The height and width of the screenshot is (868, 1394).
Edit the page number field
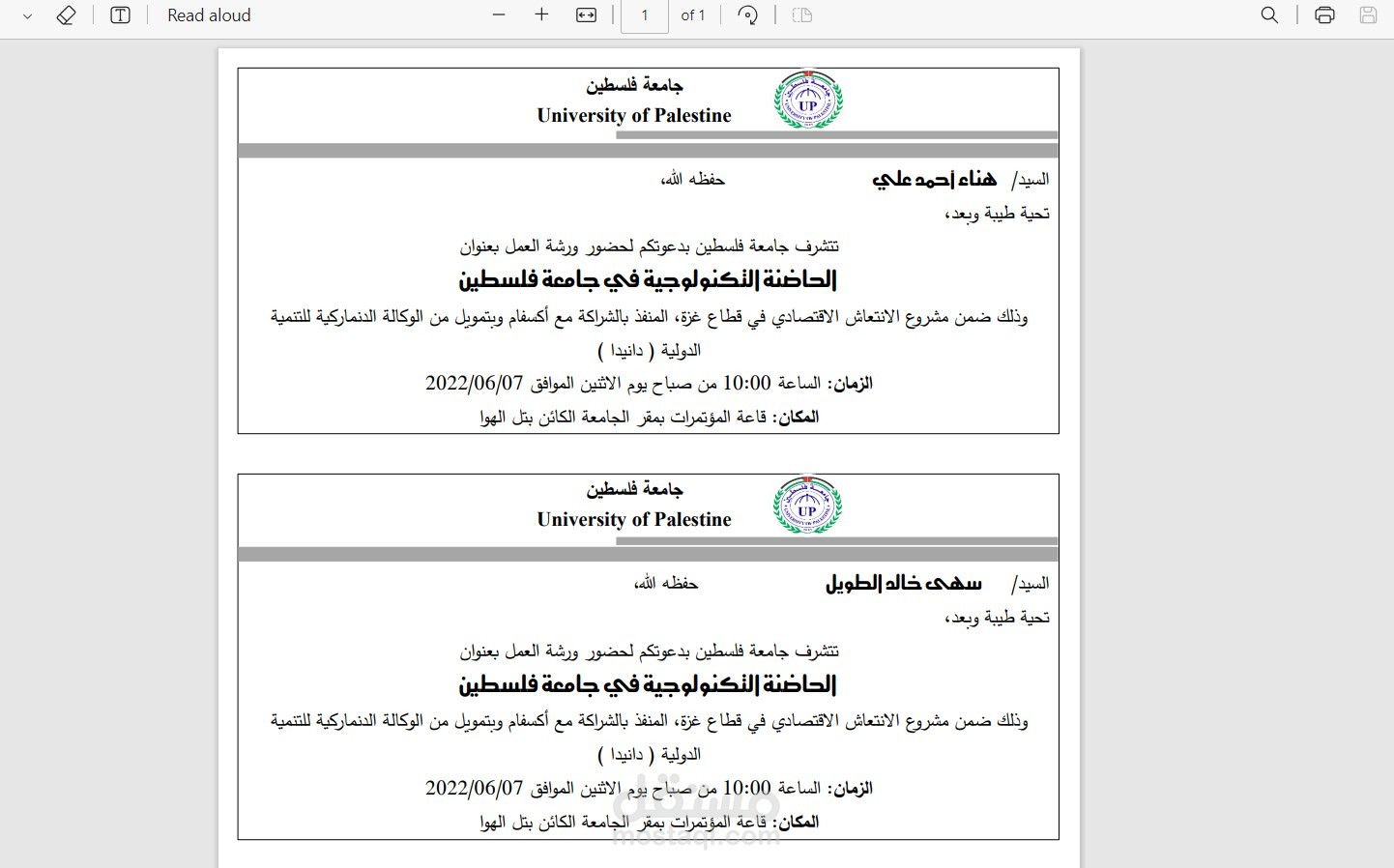click(645, 15)
